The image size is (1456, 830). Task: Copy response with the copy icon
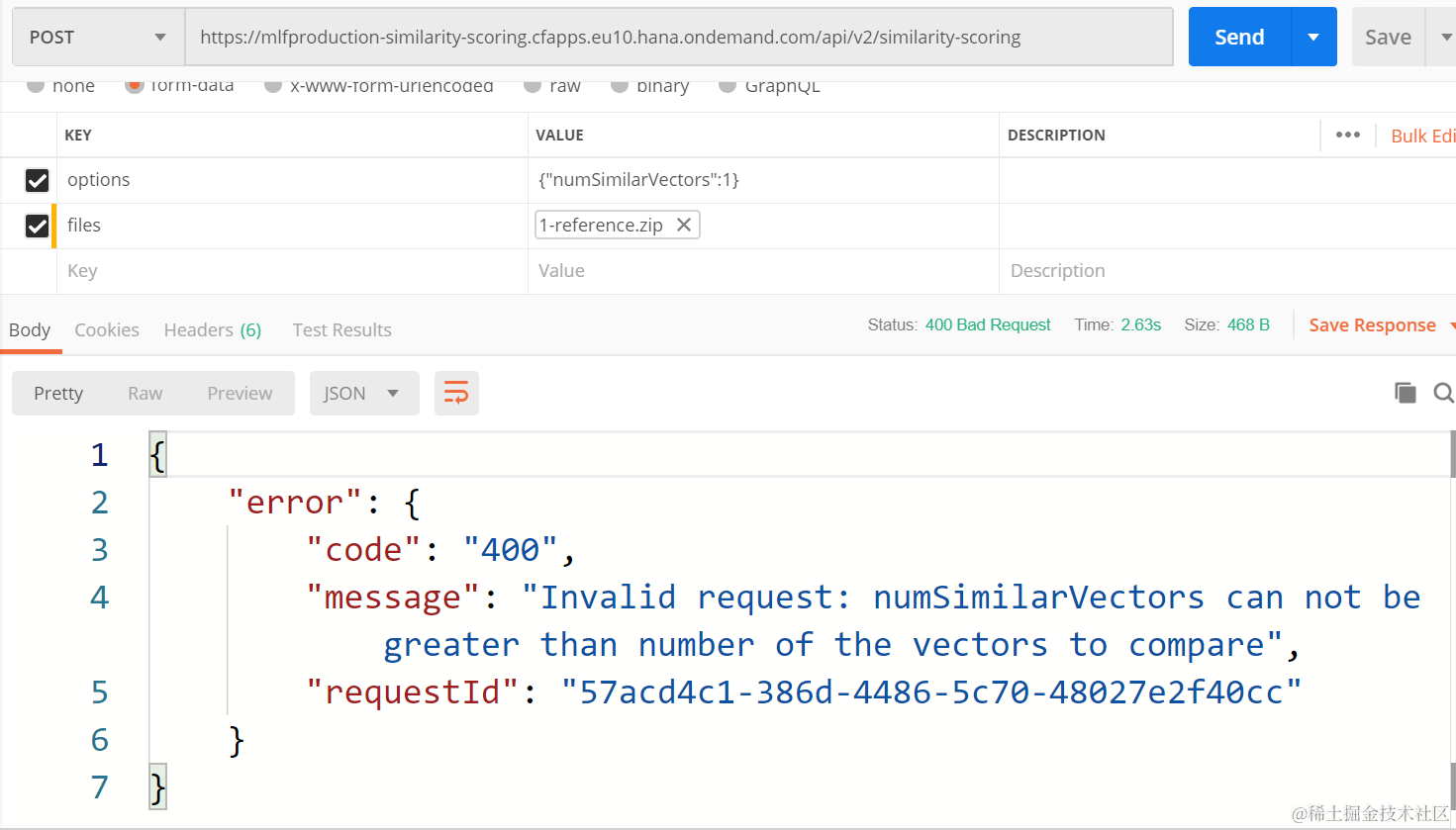(x=1405, y=393)
